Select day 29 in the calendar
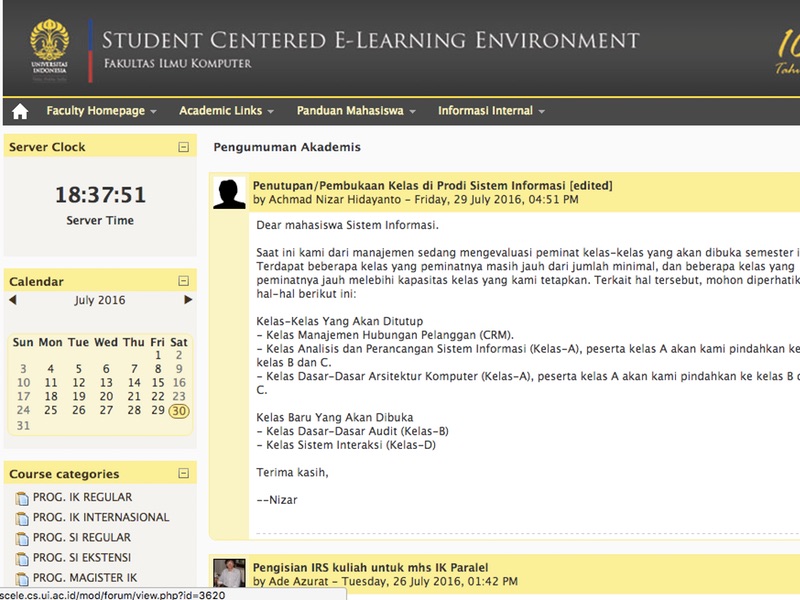 [158, 410]
